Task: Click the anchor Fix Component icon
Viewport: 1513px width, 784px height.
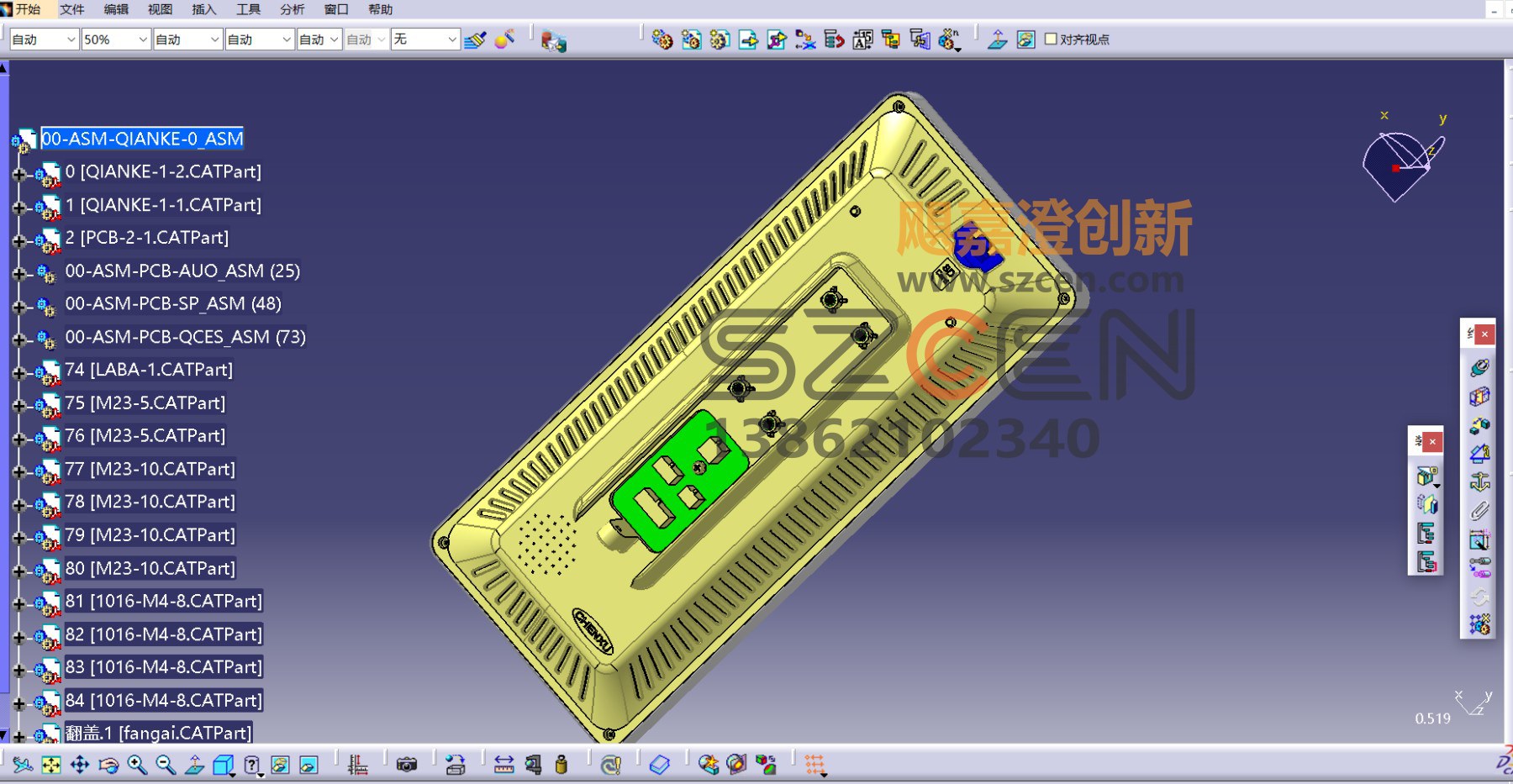Action: [x=1479, y=482]
